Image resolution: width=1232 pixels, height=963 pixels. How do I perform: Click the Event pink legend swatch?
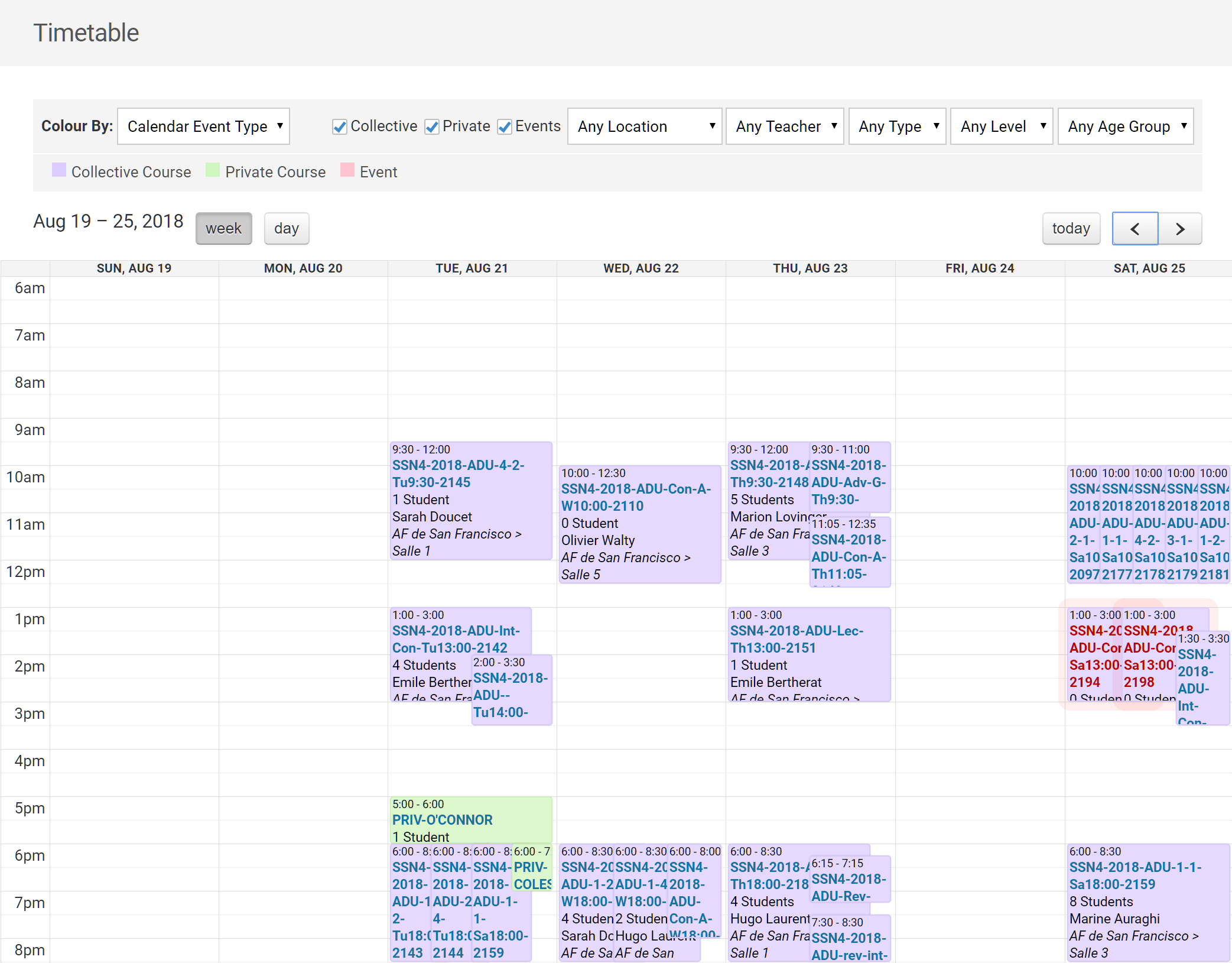(347, 170)
